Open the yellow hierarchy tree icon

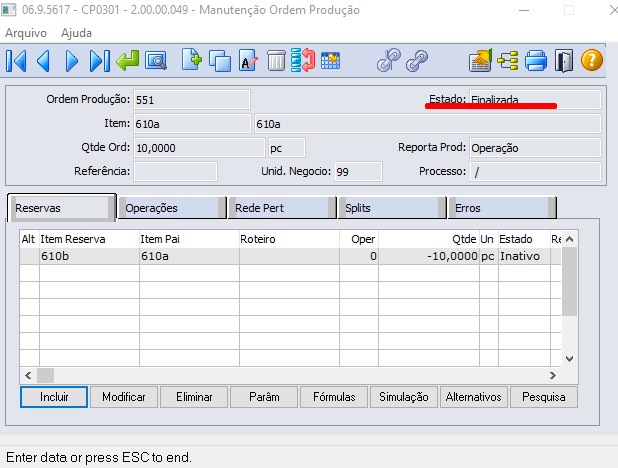pos(508,61)
